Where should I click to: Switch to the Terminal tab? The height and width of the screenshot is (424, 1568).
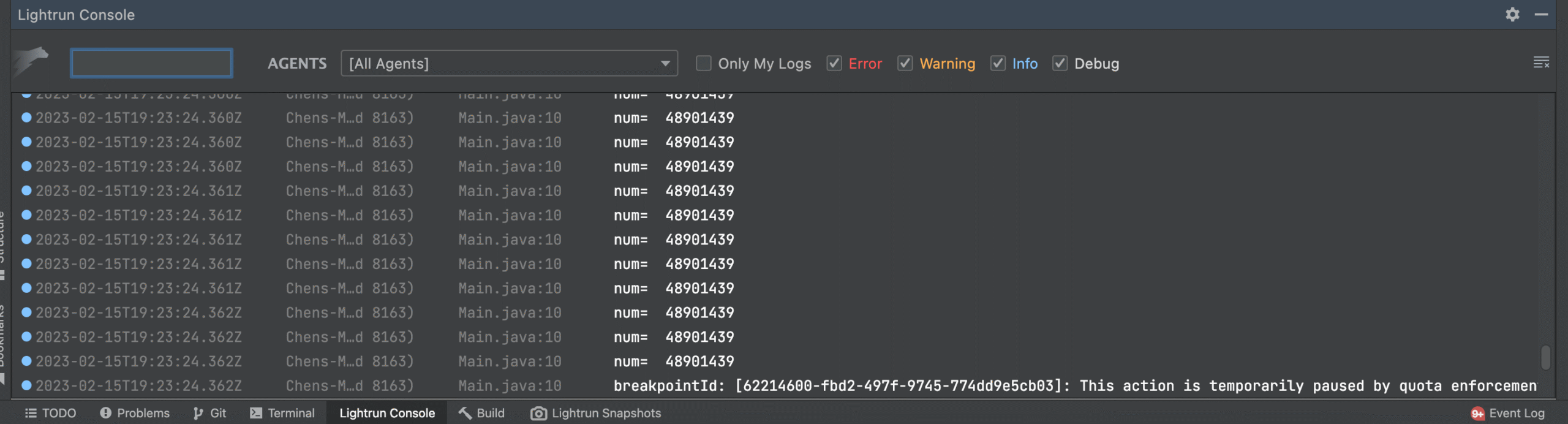[282, 414]
